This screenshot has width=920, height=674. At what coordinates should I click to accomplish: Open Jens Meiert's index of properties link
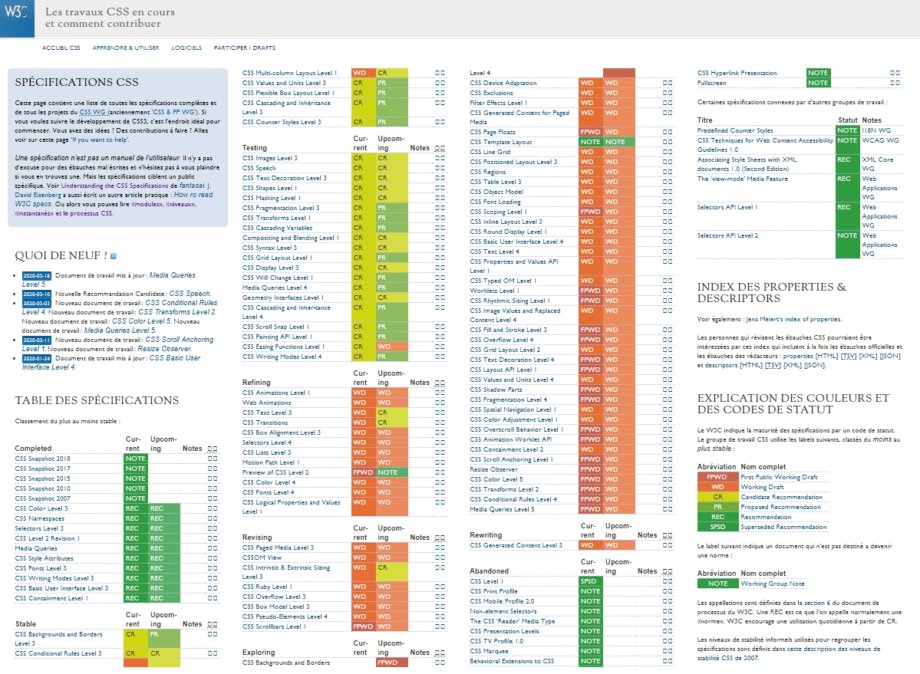pyautogui.click(x=793, y=319)
